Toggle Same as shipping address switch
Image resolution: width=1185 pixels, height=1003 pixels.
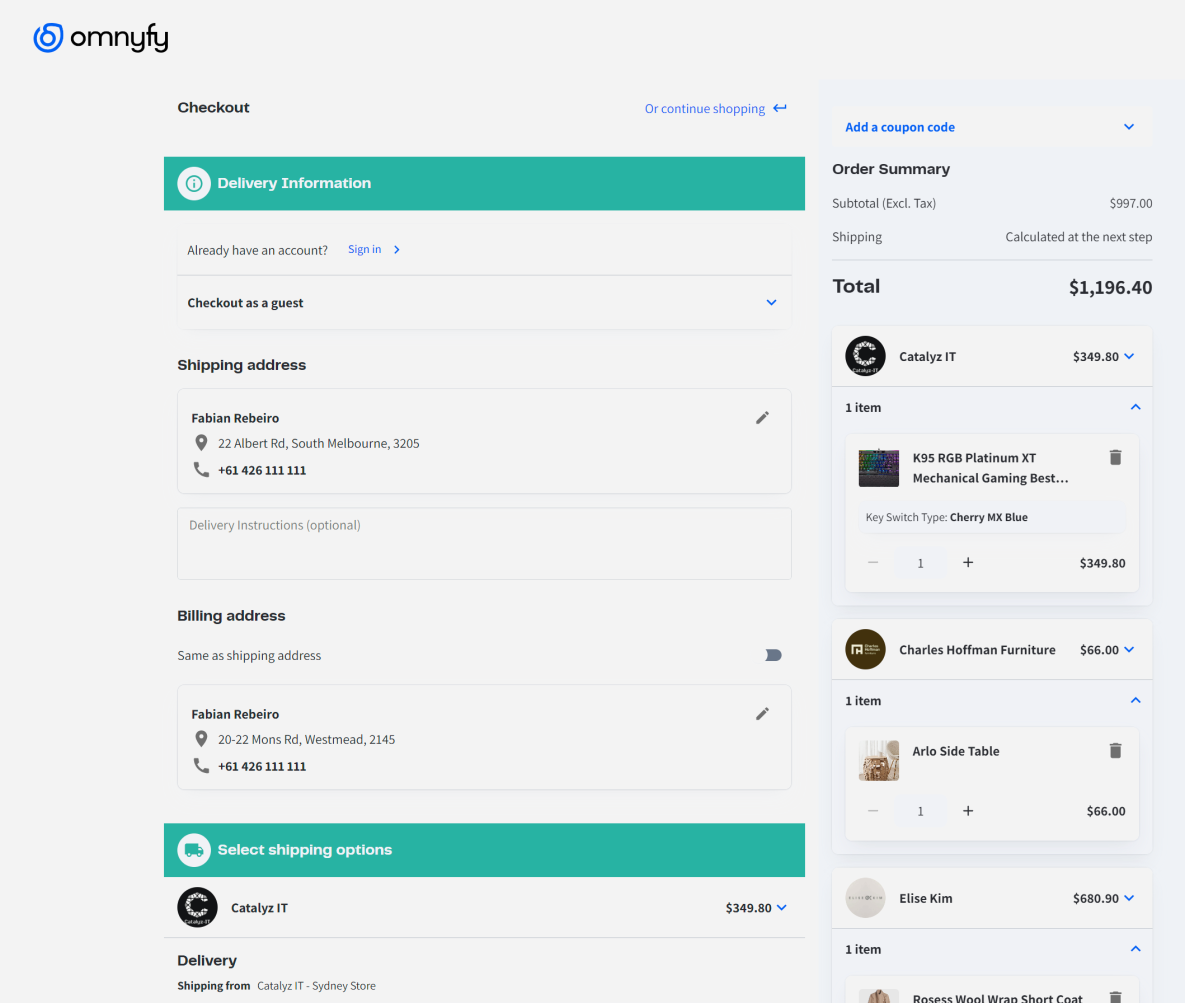773,655
